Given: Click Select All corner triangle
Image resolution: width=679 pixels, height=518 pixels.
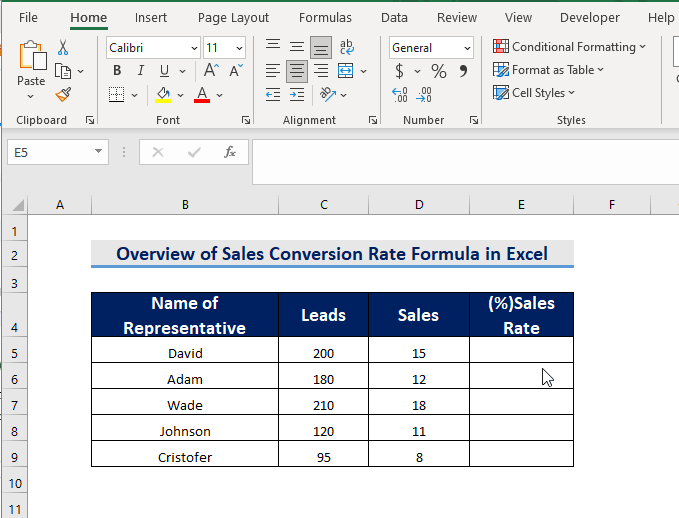Looking at the screenshot, I should point(17,205).
